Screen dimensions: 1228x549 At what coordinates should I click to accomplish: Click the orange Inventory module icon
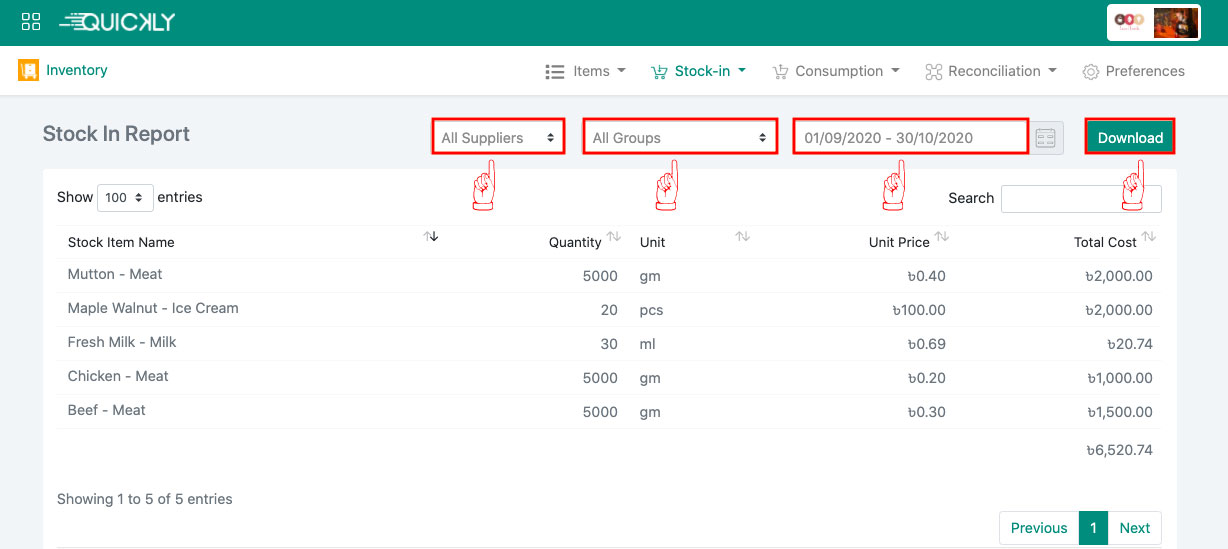point(28,71)
